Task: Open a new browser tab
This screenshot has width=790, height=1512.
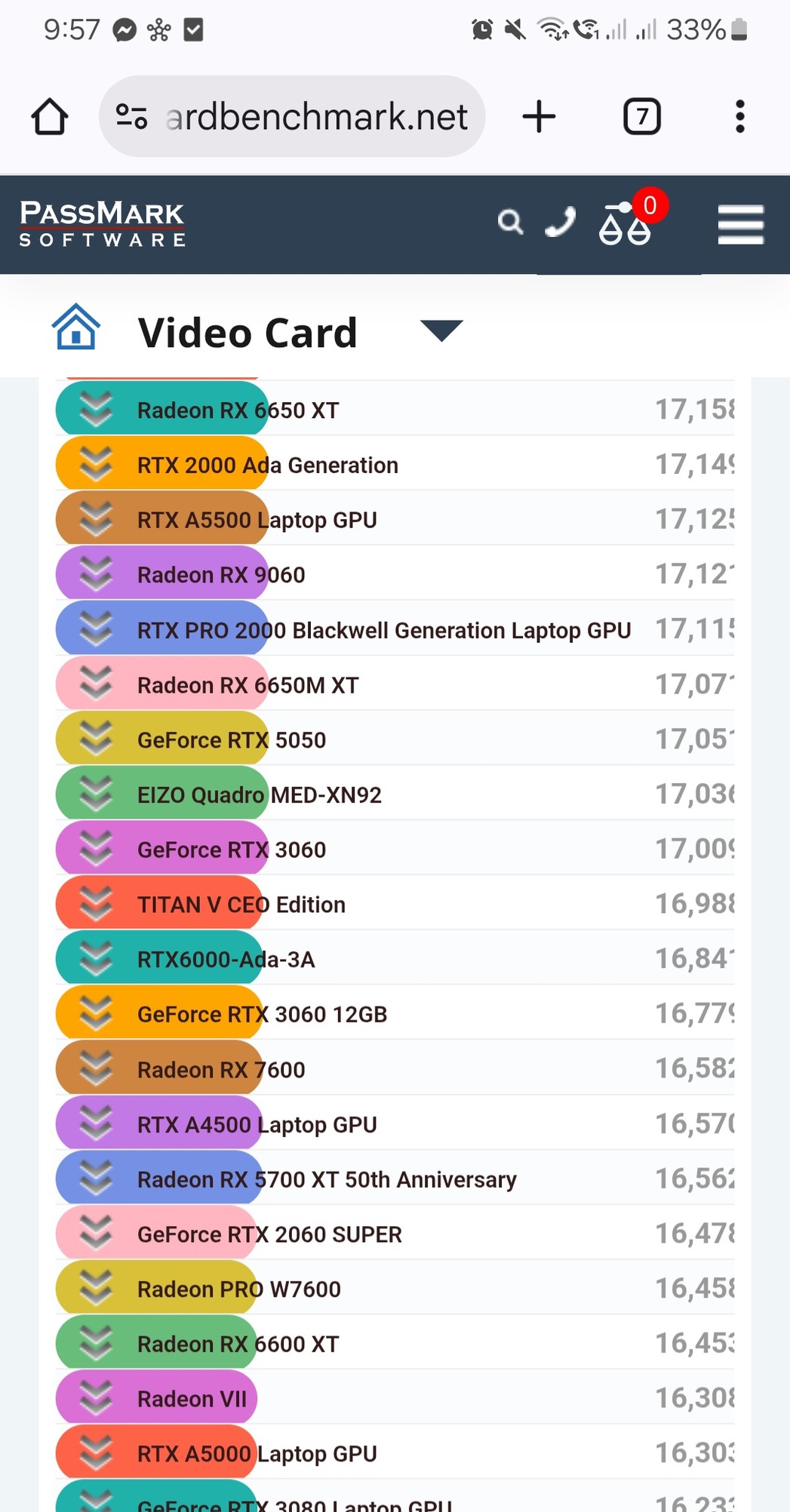Action: [539, 117]
